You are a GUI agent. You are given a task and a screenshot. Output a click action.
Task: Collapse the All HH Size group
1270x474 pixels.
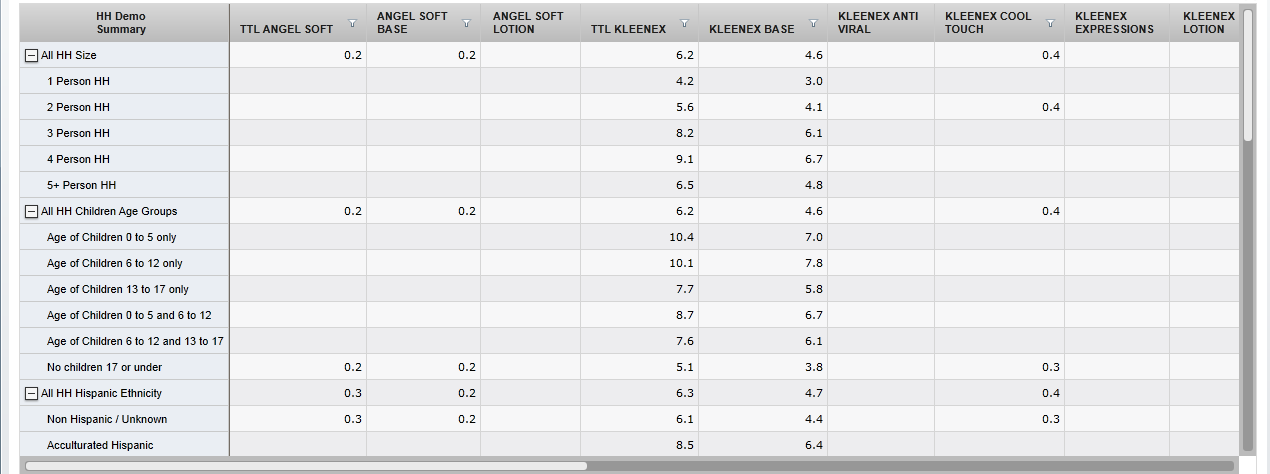coord(31,55)
